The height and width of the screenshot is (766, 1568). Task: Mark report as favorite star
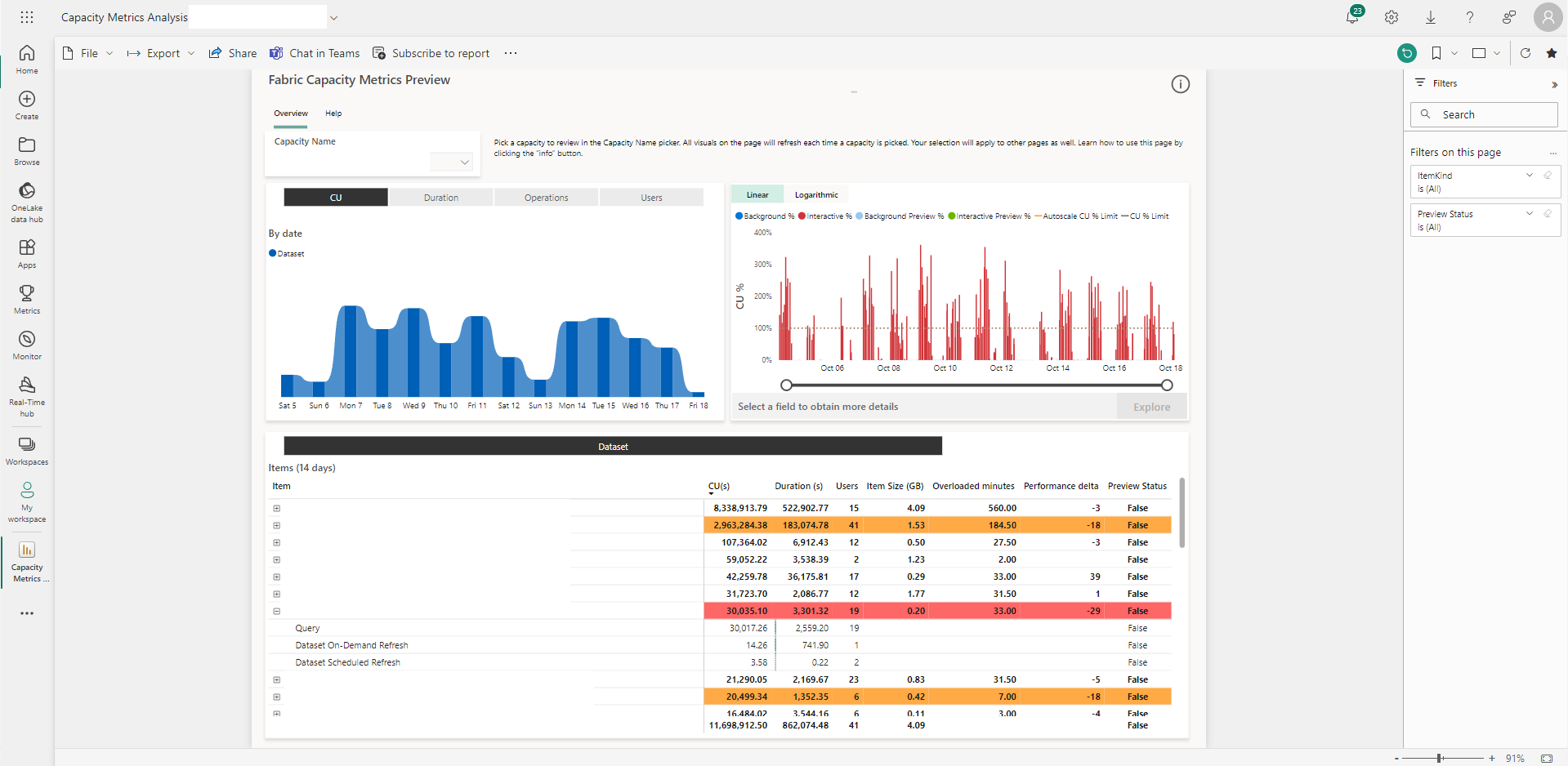point(1552,53)
